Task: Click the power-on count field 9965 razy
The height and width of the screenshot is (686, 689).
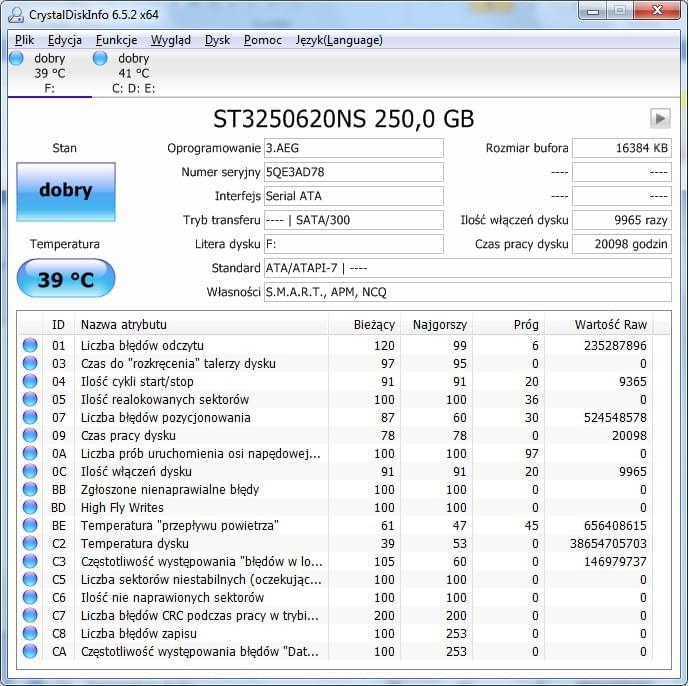Action: click(x=622, y=220)
